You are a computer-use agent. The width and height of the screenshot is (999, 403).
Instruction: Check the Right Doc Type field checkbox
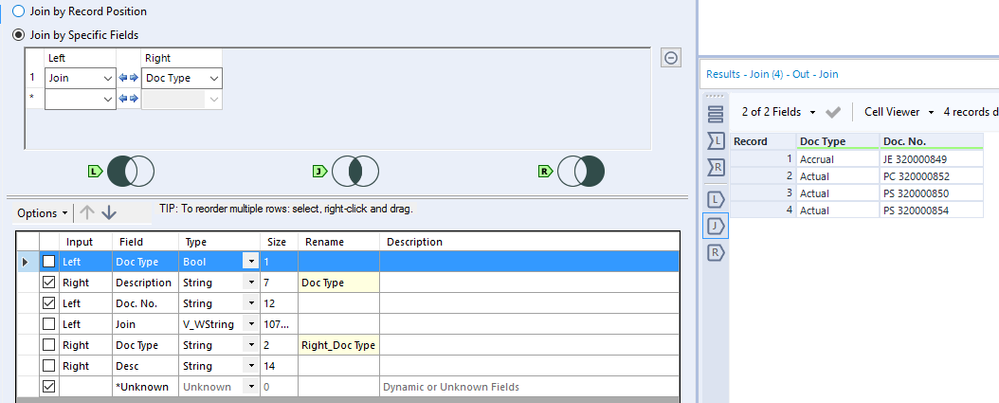tap(48, 345)
